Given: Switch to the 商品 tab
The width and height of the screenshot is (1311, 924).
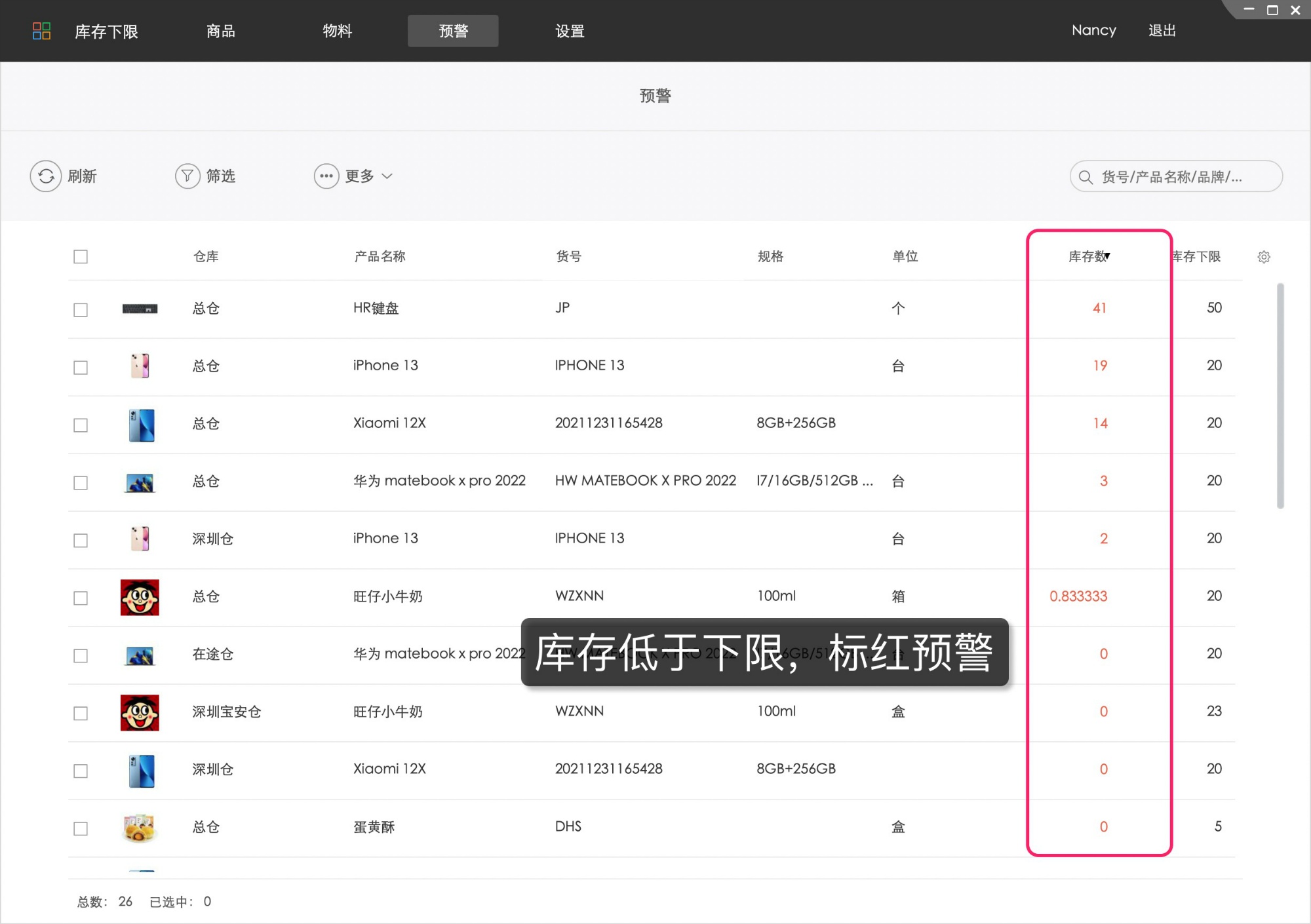Looking at the screenshot, I should [221, 31].
